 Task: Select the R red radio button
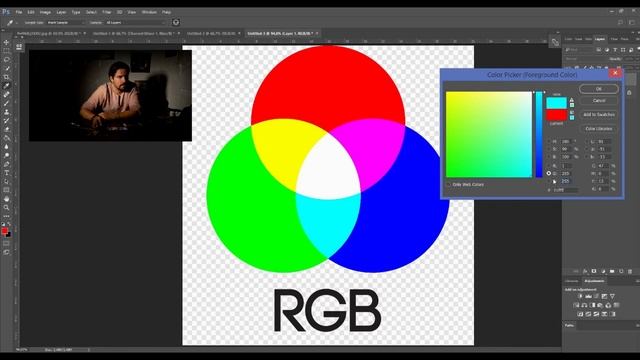click(x=549, y=166)
